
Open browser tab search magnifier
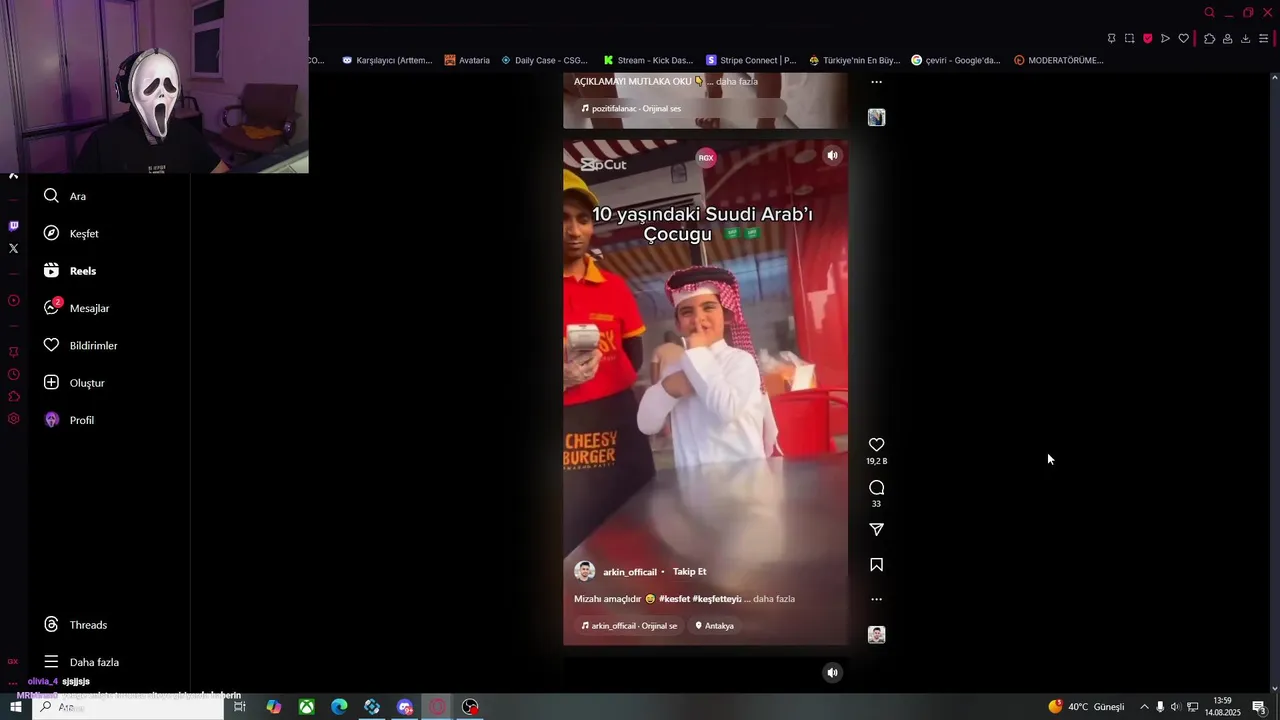[x=1209, y=13]
